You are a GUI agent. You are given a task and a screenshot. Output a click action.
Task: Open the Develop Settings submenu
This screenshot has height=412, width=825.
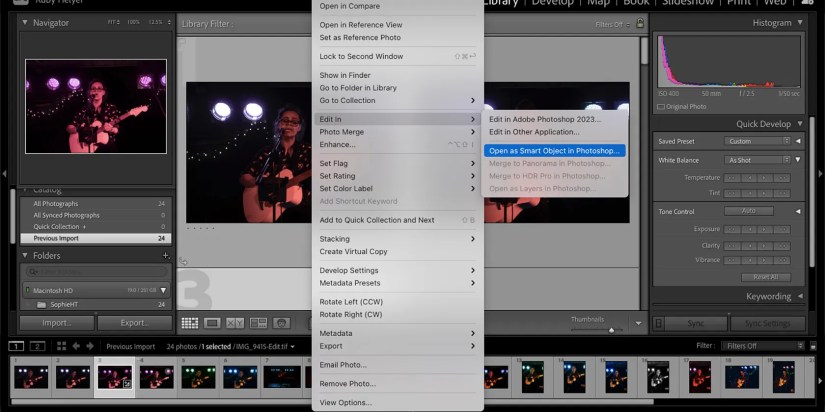point(398,270)
